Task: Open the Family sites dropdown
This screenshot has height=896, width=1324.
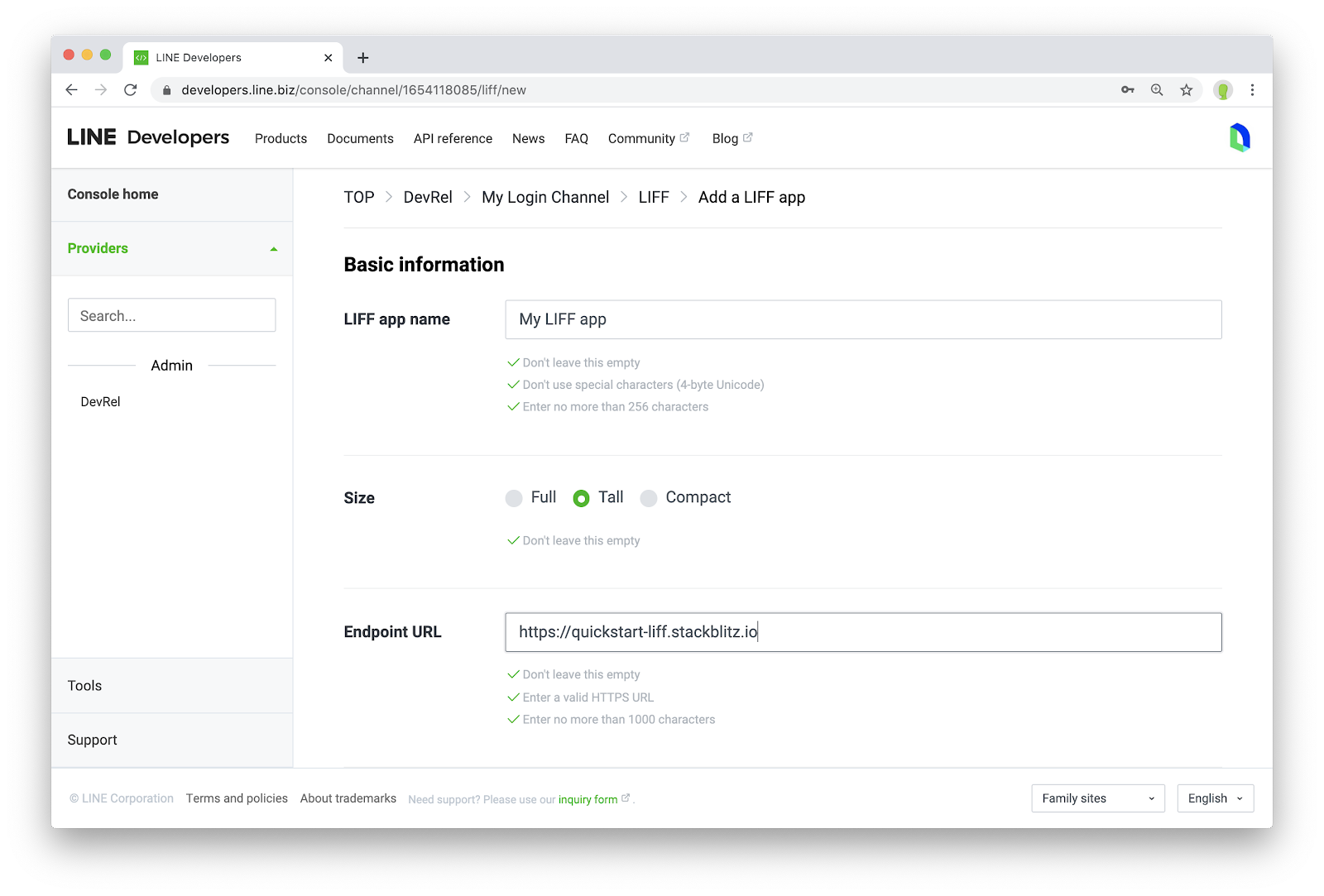Action: (x=1098, y=798)
